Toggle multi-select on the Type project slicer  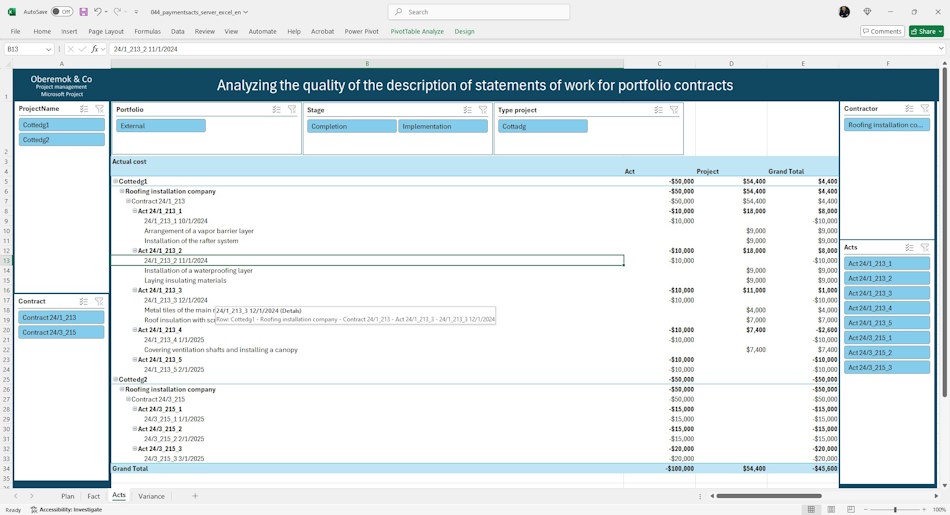click(x=658, y=110)
